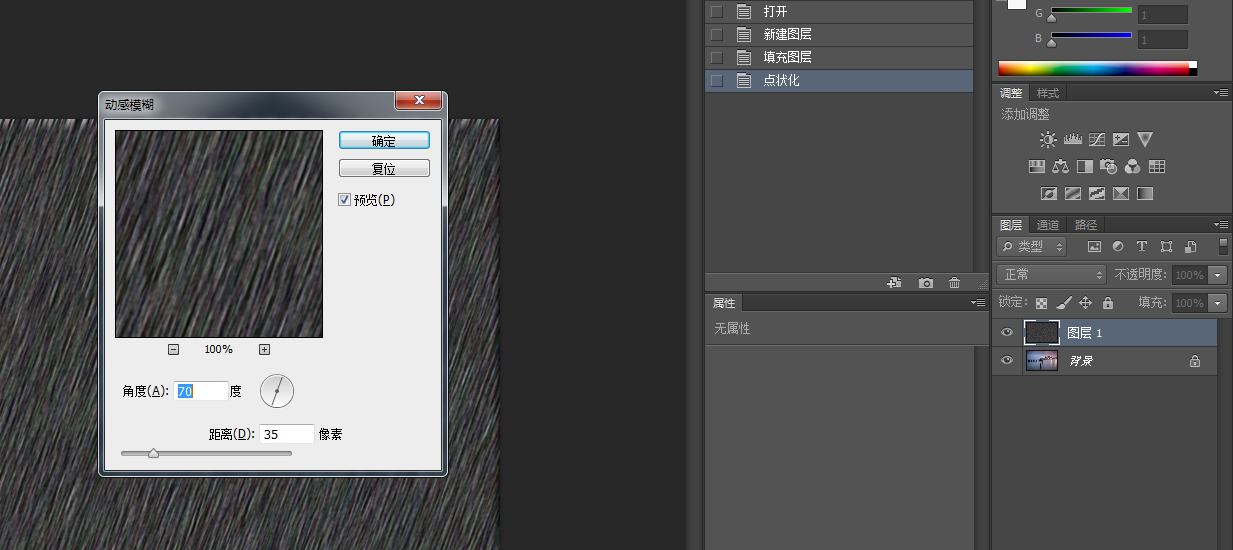
Task: Open the 调整 panel flyout menu
Action: coord(1222,92)
